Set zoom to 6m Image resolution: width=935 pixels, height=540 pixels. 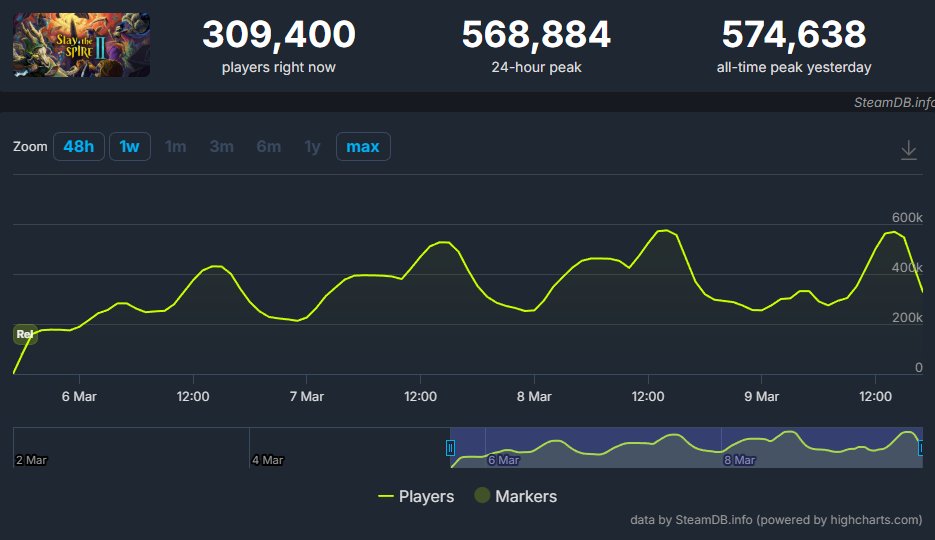coord(268,147)
